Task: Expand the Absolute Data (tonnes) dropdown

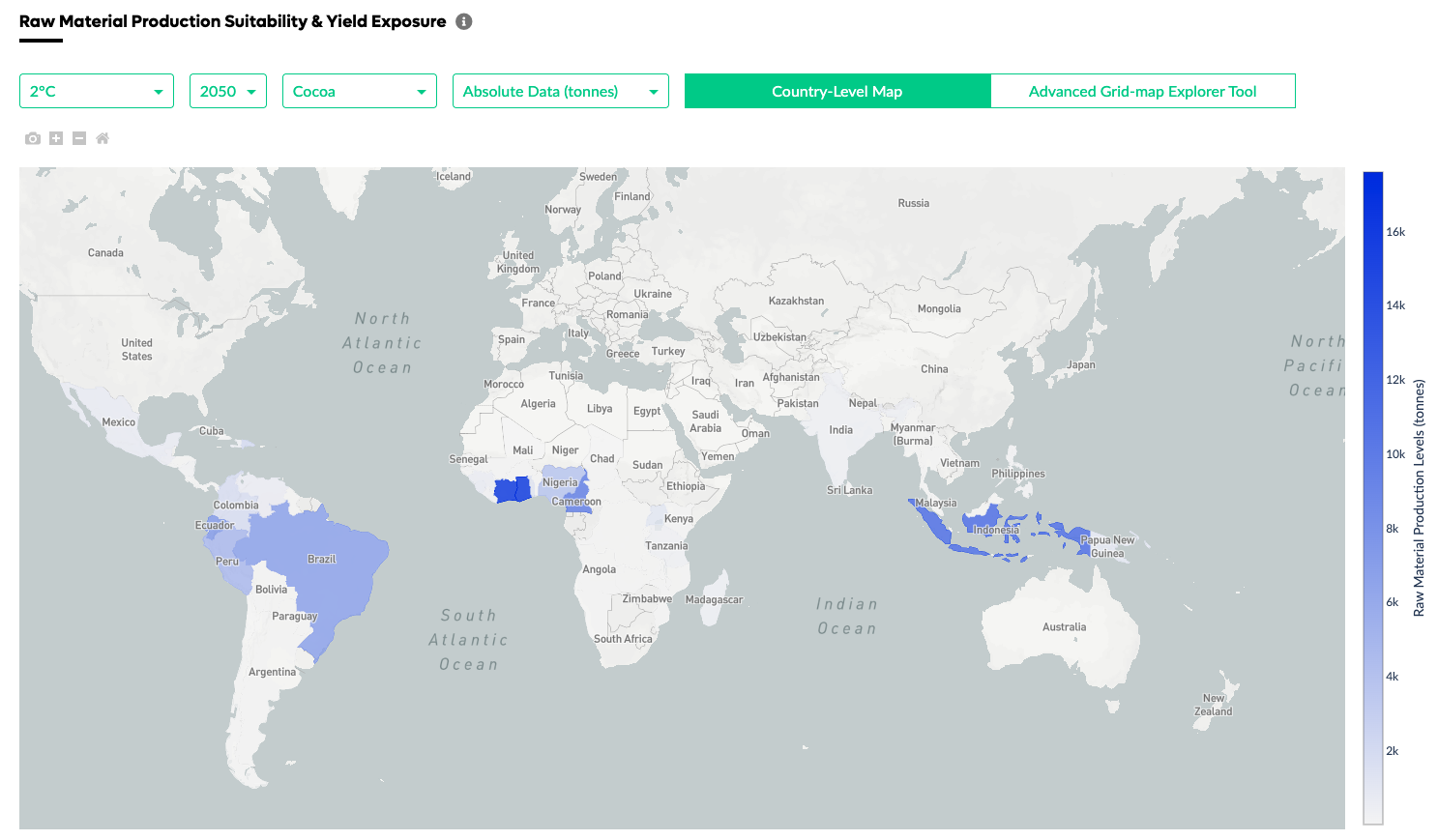Action: point(560,91)
